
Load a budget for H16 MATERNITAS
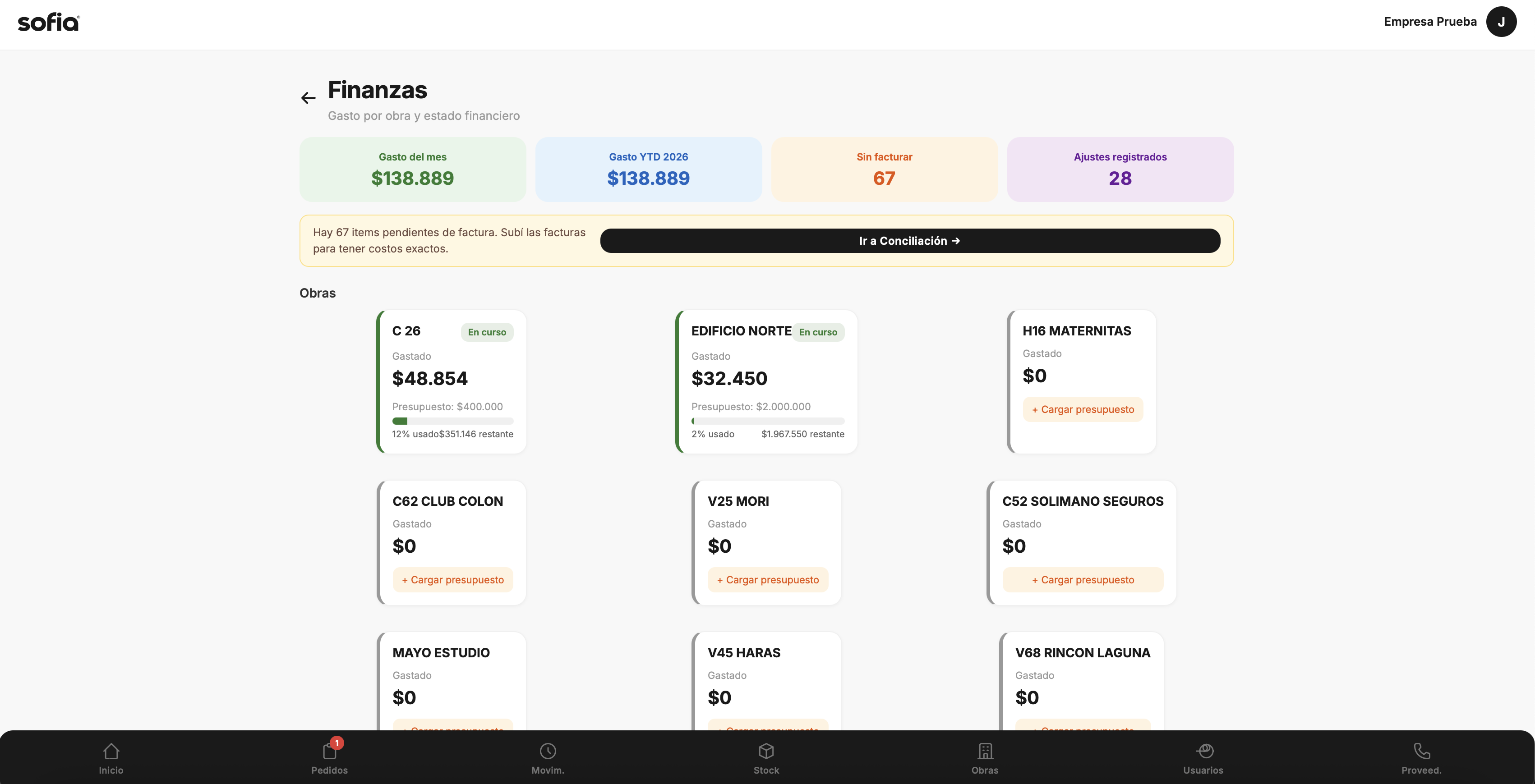(x=1083, y=409)
